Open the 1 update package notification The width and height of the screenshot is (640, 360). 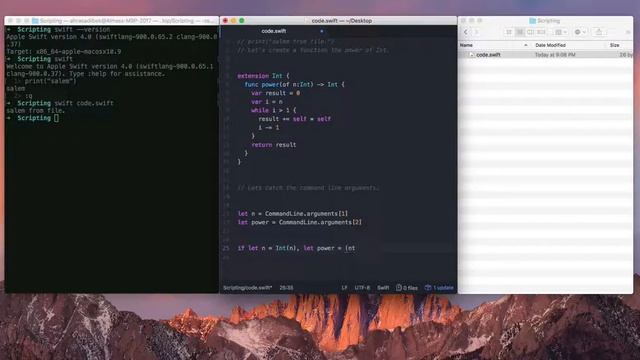pyautogui.click(x=439, y=288)
